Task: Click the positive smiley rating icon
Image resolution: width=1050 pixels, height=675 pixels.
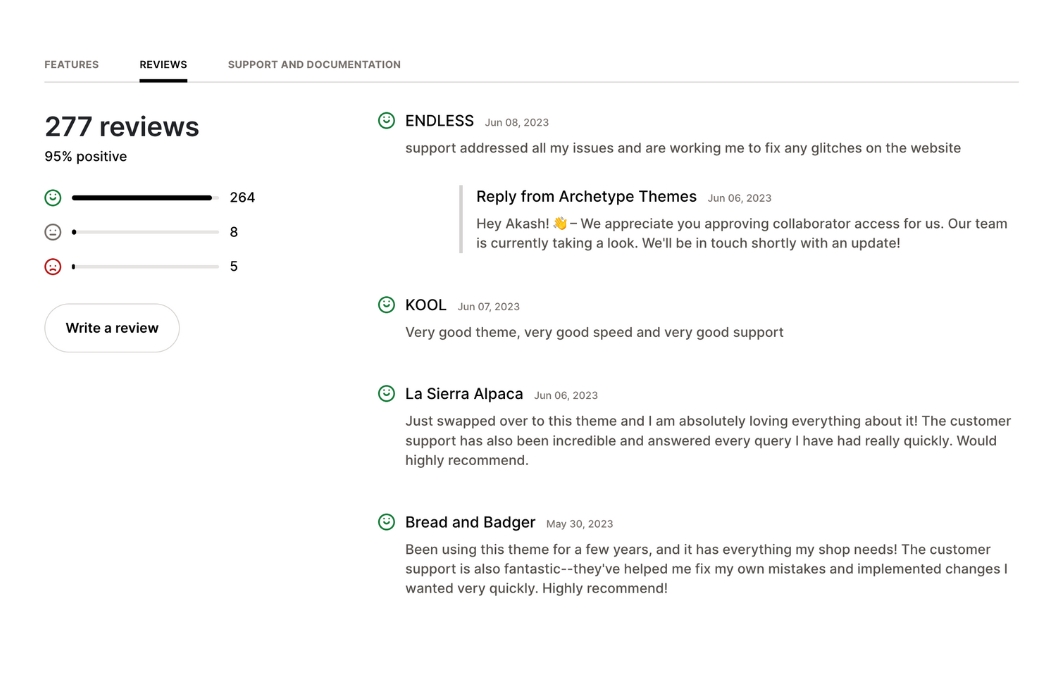Action: point(53,197)
